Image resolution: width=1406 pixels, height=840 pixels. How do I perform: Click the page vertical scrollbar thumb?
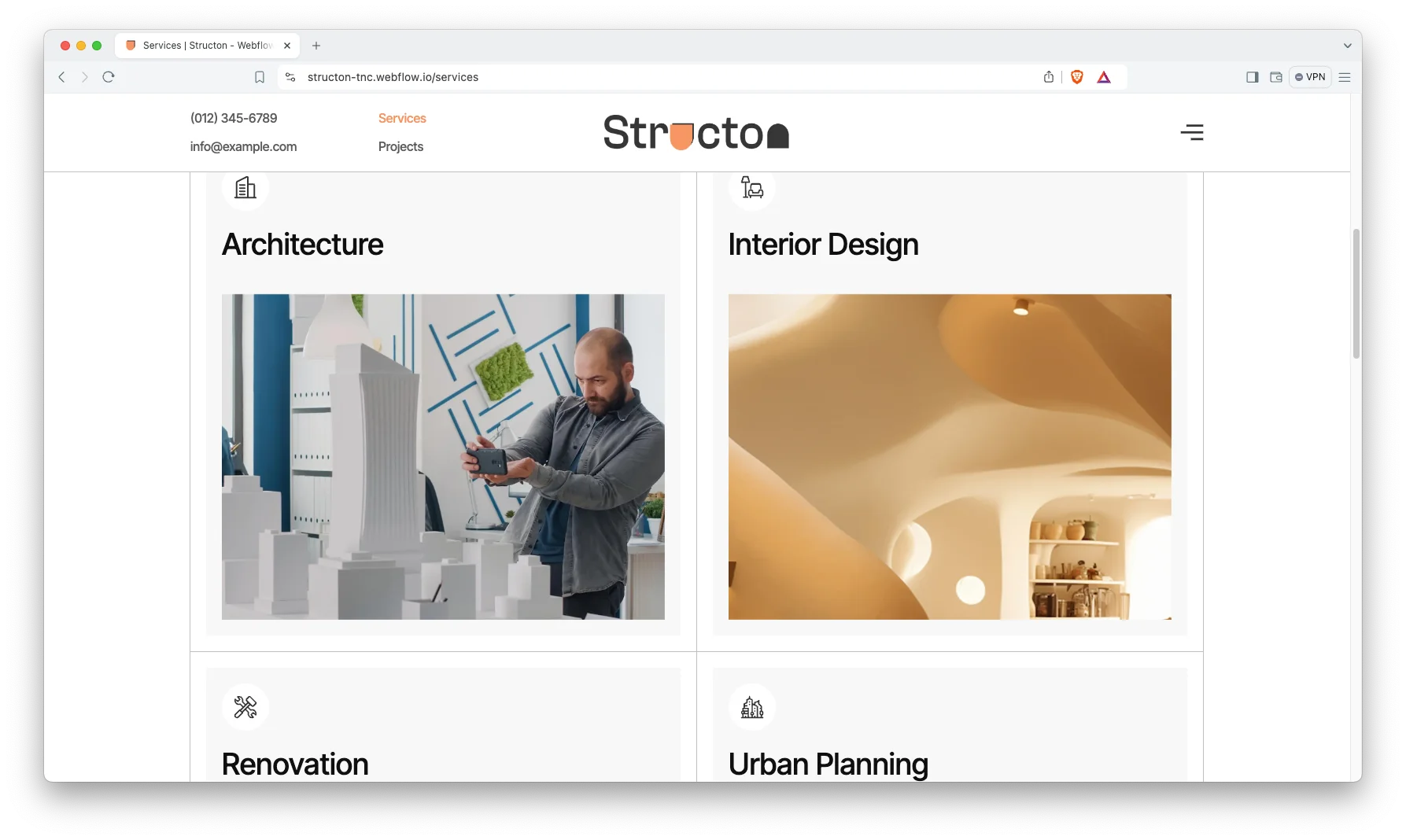point(1356,293)
